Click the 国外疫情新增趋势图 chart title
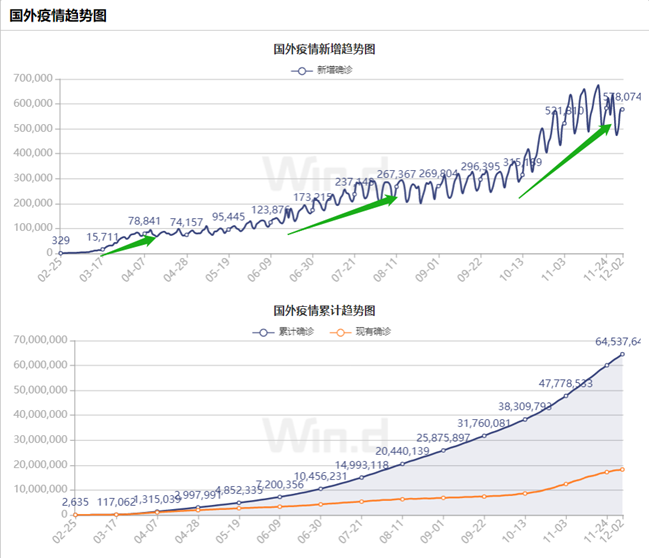 tap(324, 49)
